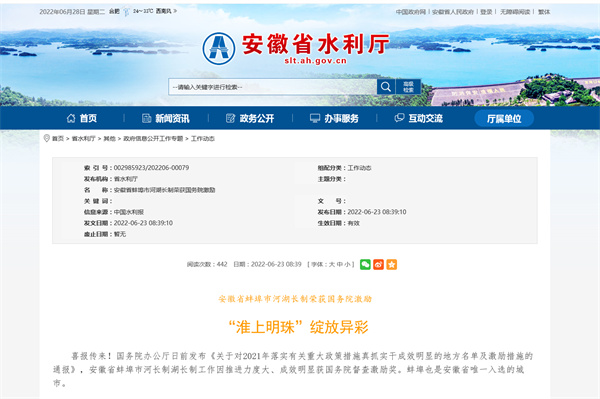600x399 pixels.
Task: Click the Anhui water department logo
Action: (x=218, y=49)
